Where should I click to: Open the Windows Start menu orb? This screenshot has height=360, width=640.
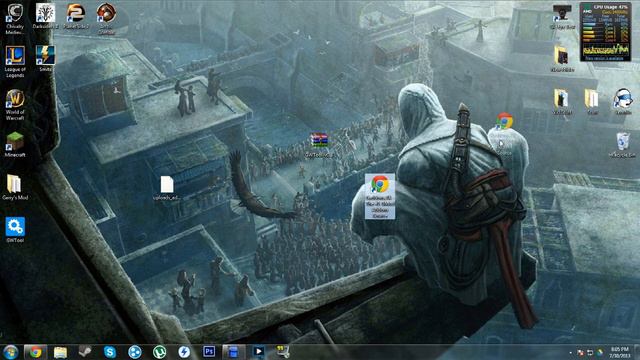click(10, 352)
